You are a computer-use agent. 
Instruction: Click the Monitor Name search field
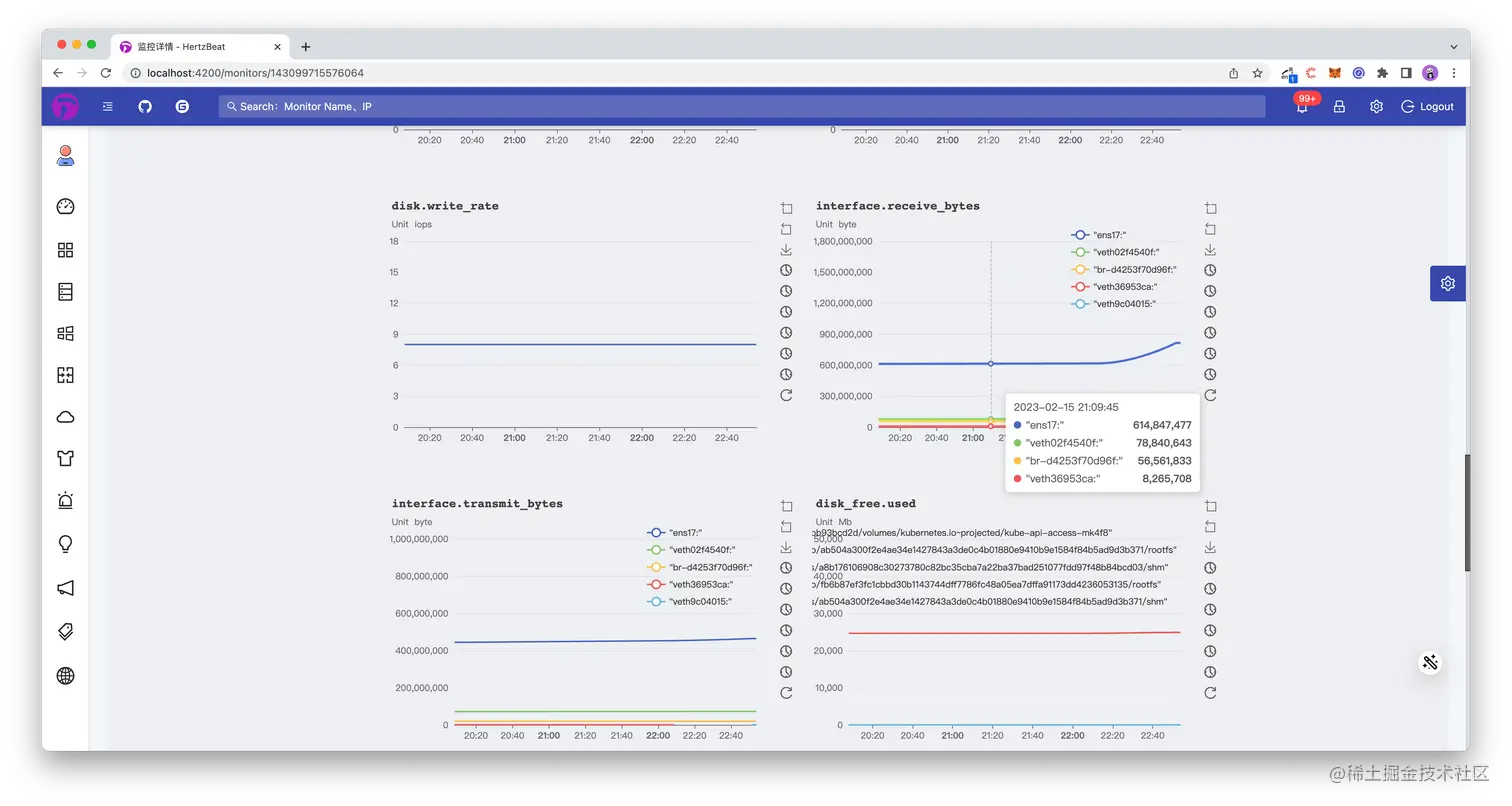[742, 106]
